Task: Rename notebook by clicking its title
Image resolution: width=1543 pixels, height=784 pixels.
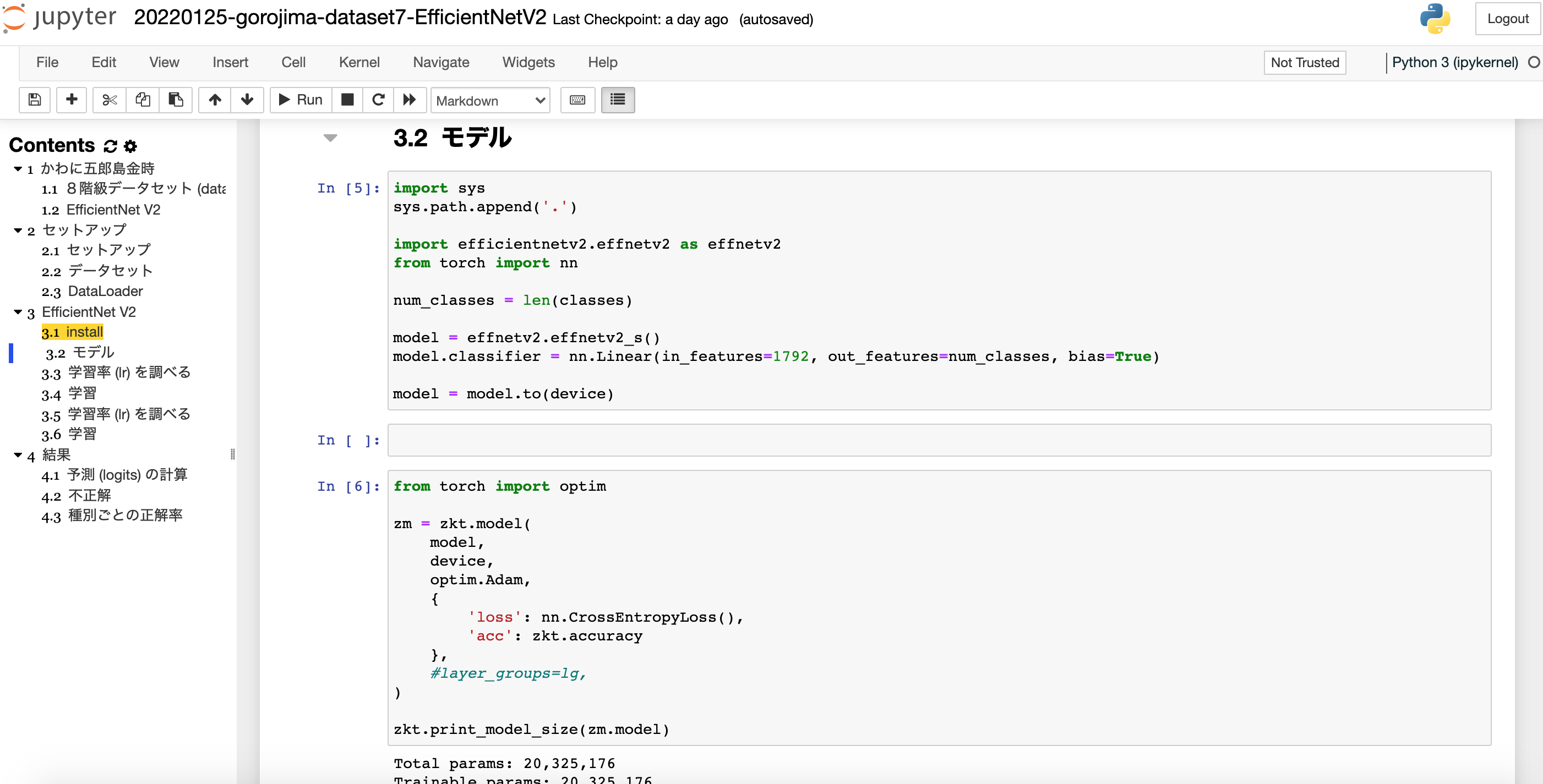Action: [340, 18]
